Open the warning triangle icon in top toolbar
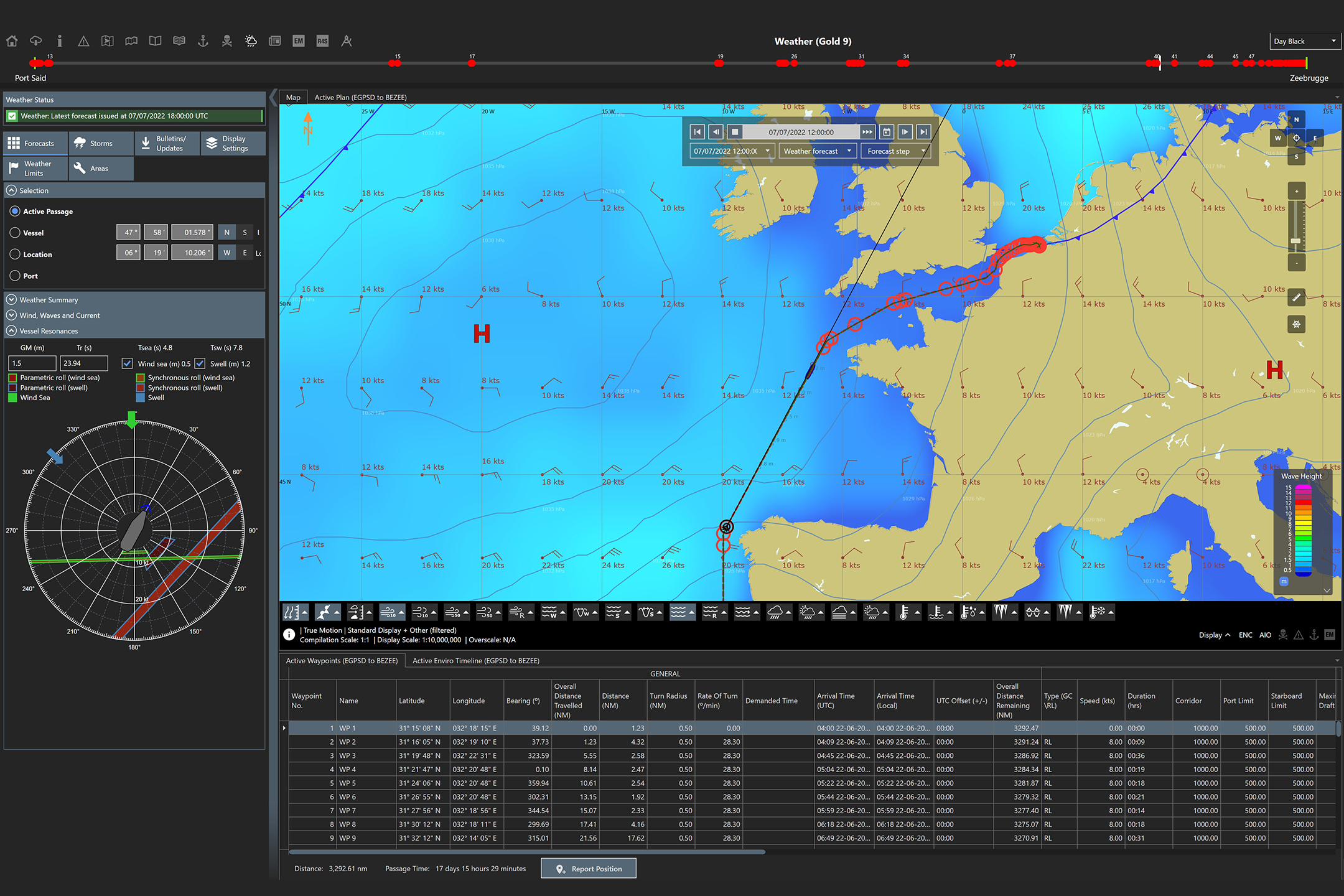 [x=83, y=41]
